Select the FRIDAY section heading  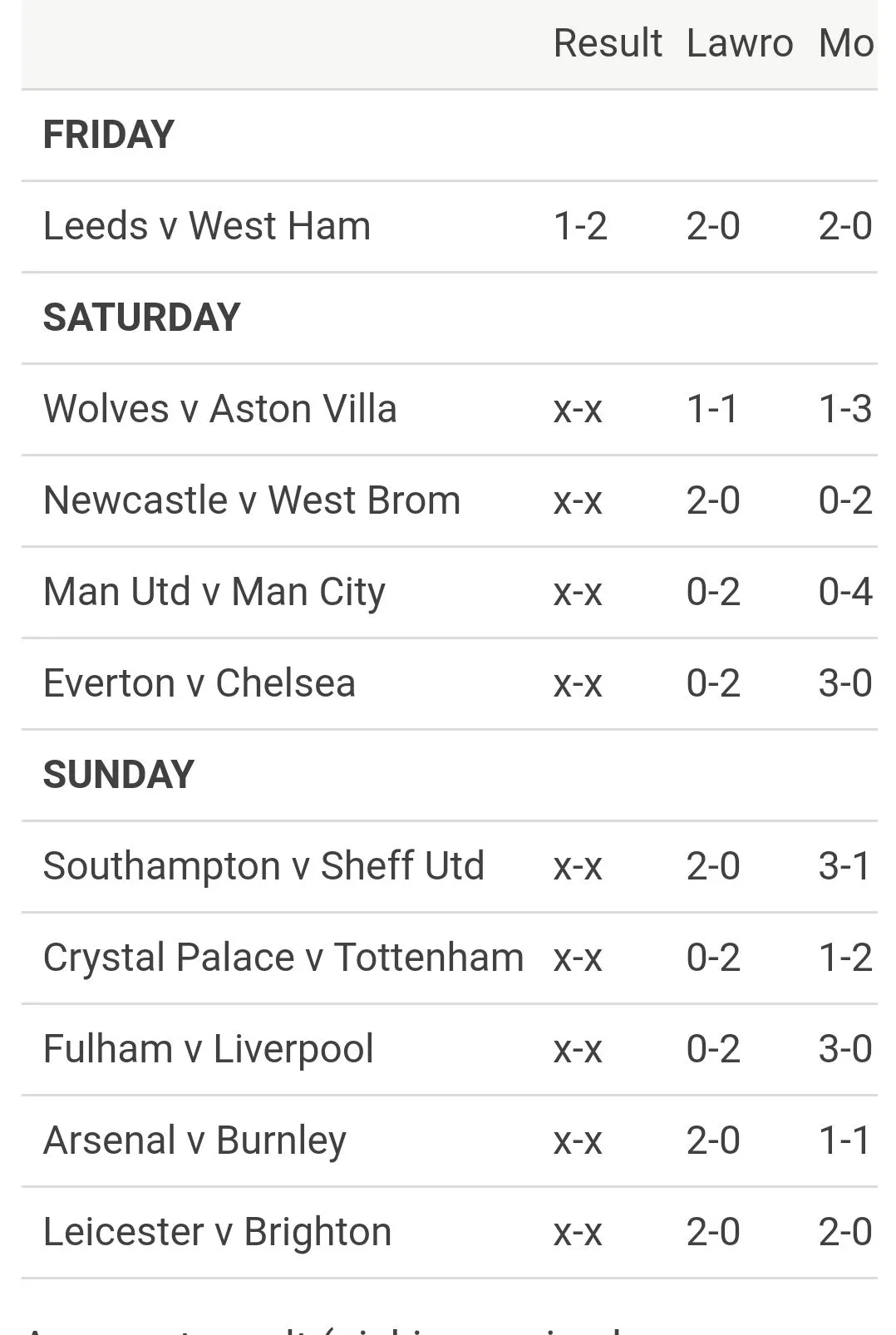point(109,135)
